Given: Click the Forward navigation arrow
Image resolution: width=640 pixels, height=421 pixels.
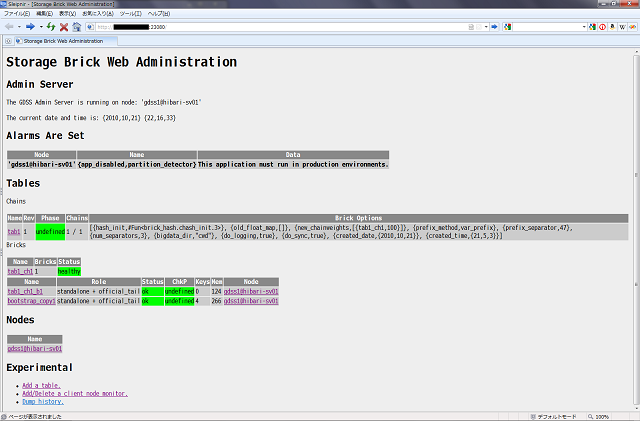Looking at the screenshot, I should point(30,27).
